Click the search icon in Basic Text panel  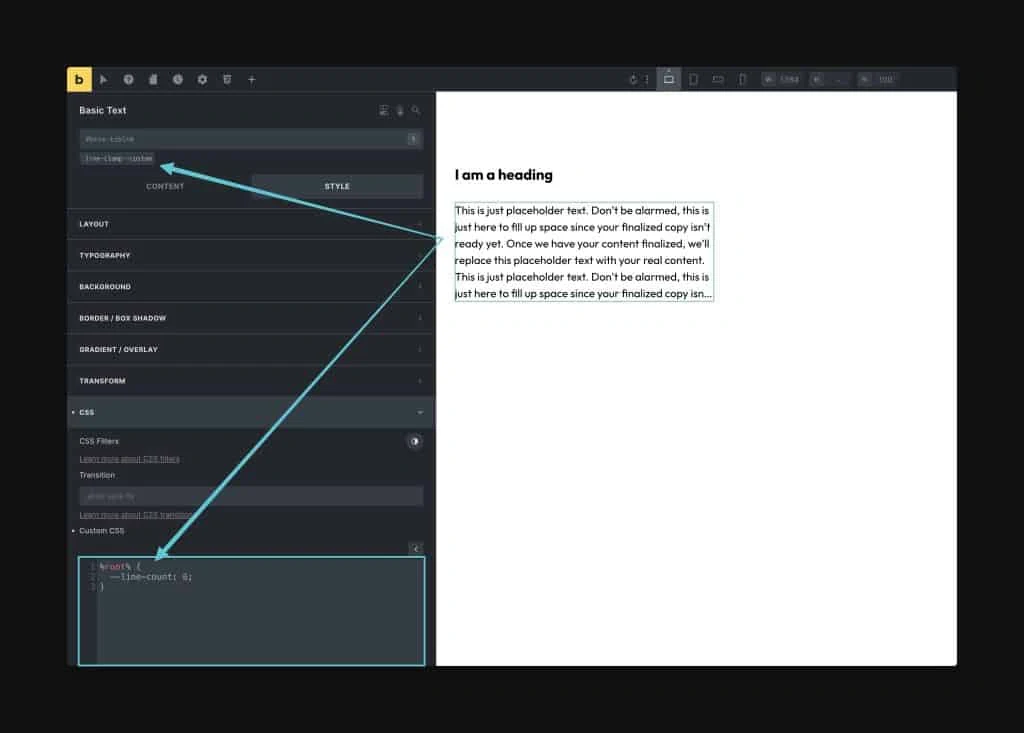pyautogui.click(x=416, y=111)
